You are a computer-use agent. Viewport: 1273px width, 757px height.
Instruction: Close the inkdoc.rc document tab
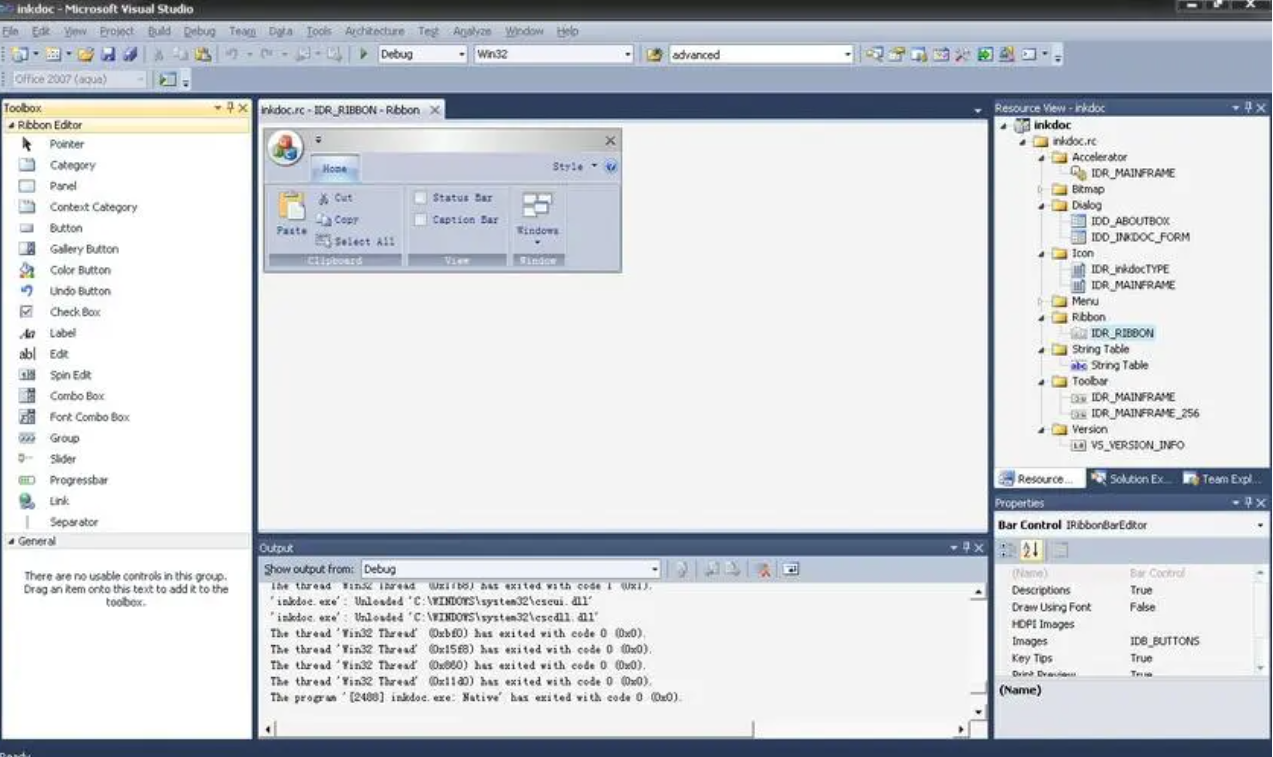[x=435, y=110]
